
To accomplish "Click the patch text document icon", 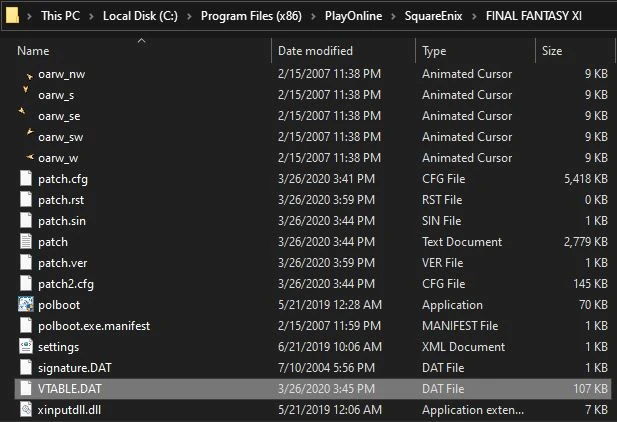I will (26, 241).
